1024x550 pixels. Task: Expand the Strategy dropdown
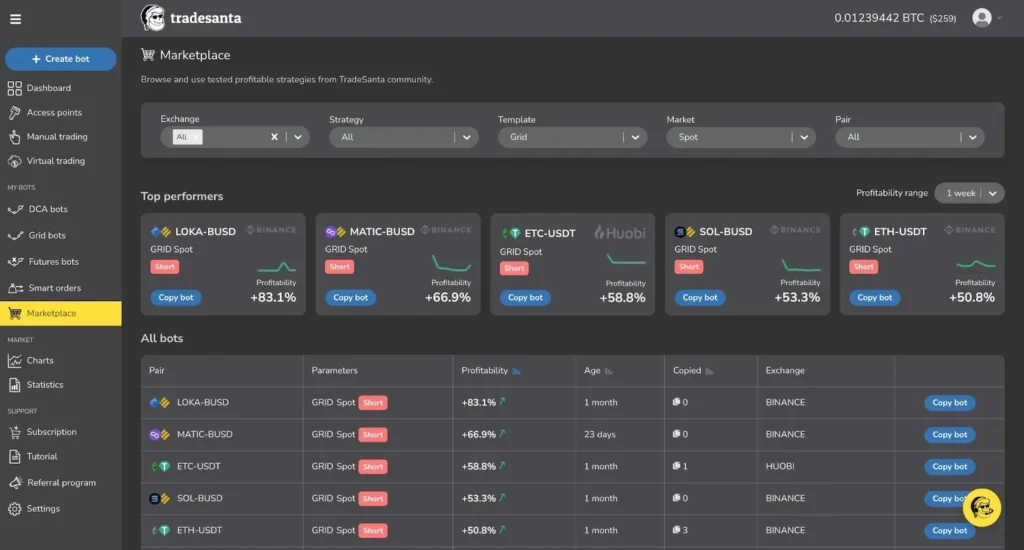[467, 137]
